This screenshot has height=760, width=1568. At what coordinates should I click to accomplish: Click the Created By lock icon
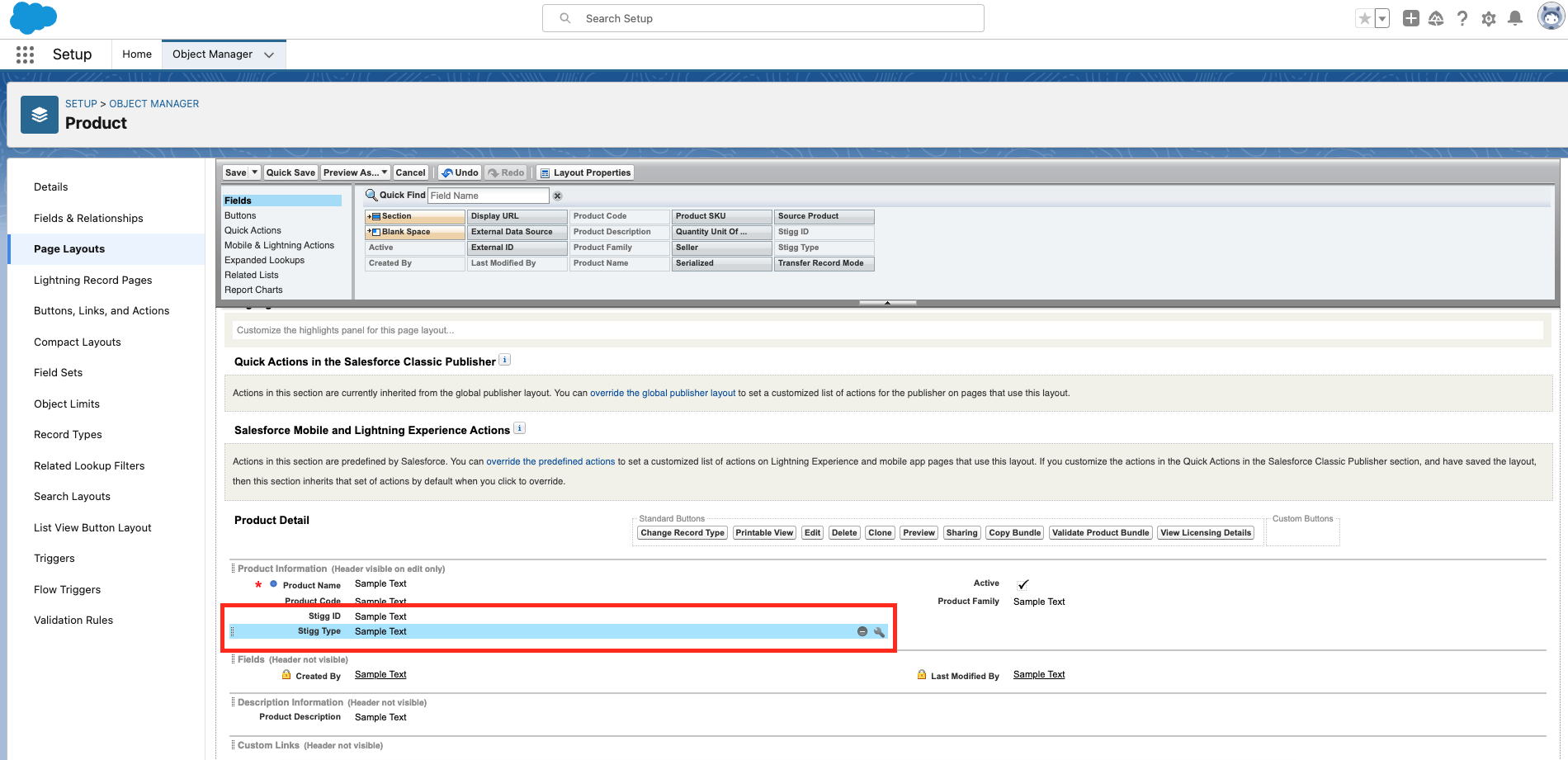(286, 675)
